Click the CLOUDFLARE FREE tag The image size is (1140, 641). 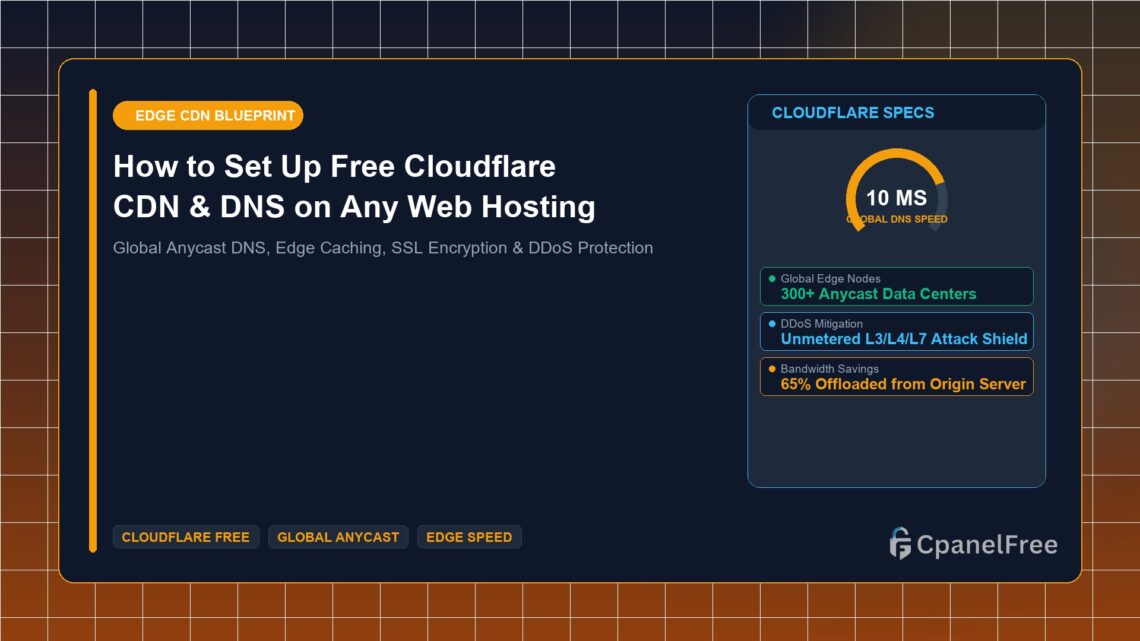(185, 537)
